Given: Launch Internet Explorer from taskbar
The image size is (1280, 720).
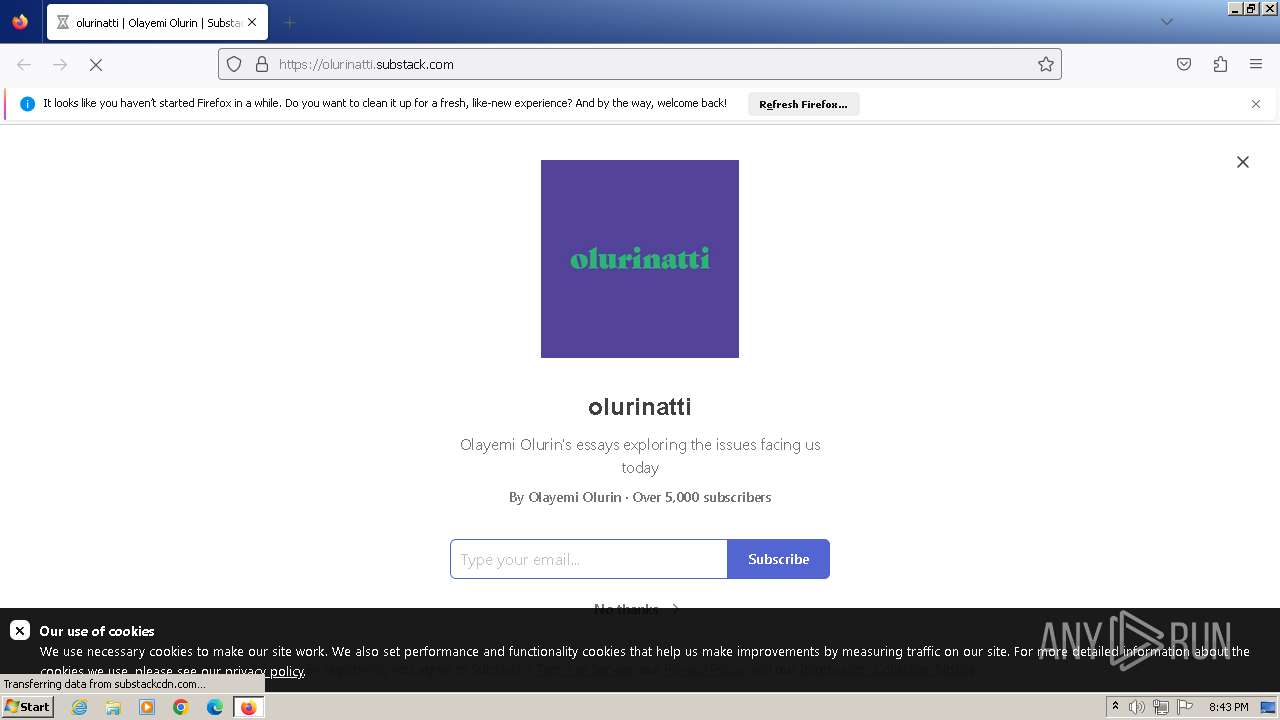Looking at the screenshot, I should click(80, 707).
